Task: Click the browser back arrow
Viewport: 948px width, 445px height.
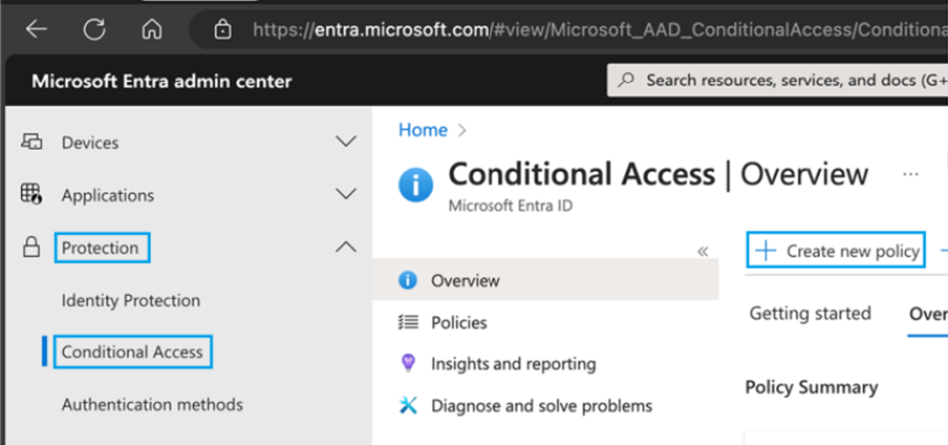Action: pyautogui.click(x=37, y=29)
